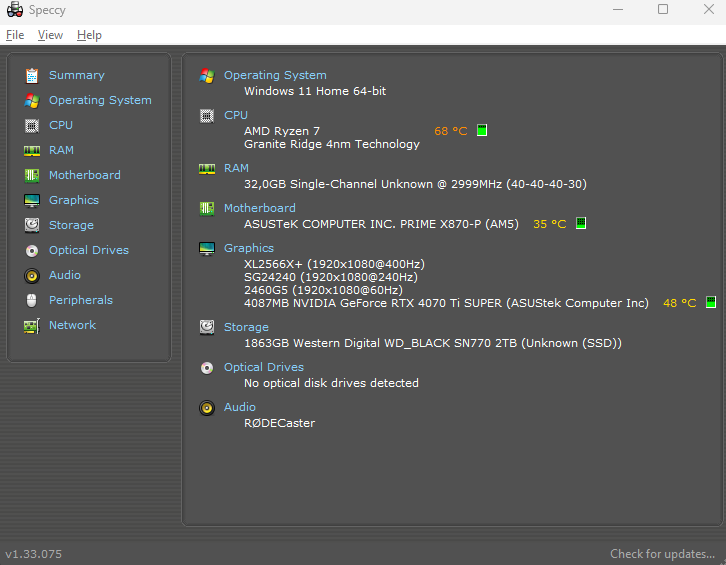Screen dimensions: 726x565
Task: Click the Storage drive icon in summary panel
Action: 207,327
